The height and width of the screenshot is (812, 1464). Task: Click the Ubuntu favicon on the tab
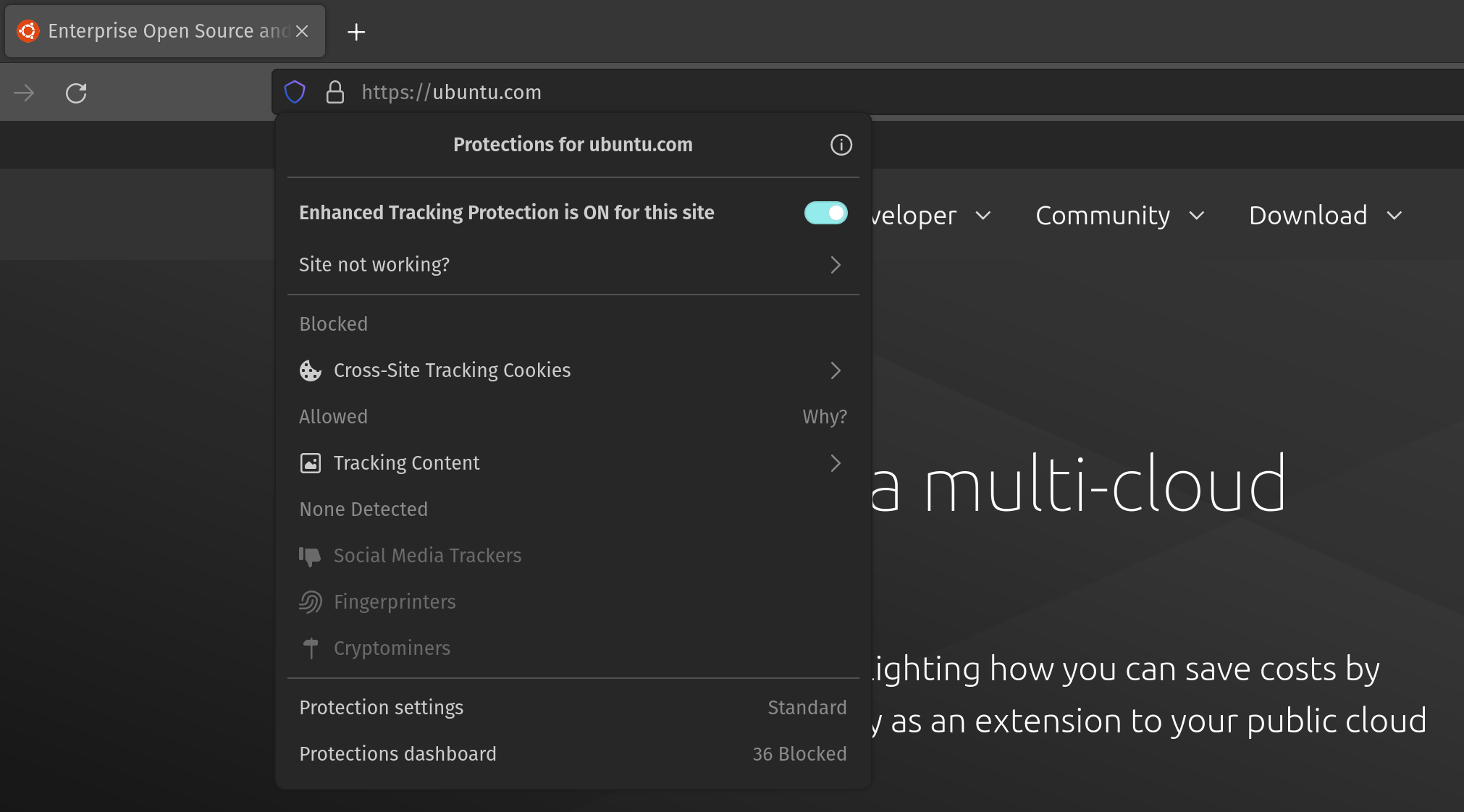tap(28, 31)
